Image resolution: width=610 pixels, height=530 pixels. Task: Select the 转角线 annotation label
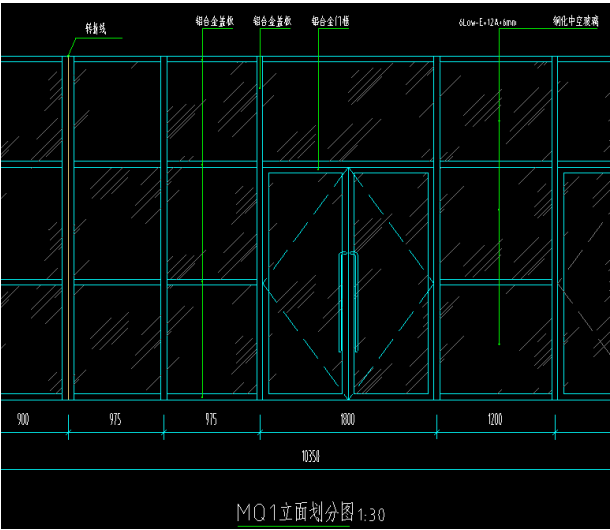pyautogui.click(x=97, y=31)
